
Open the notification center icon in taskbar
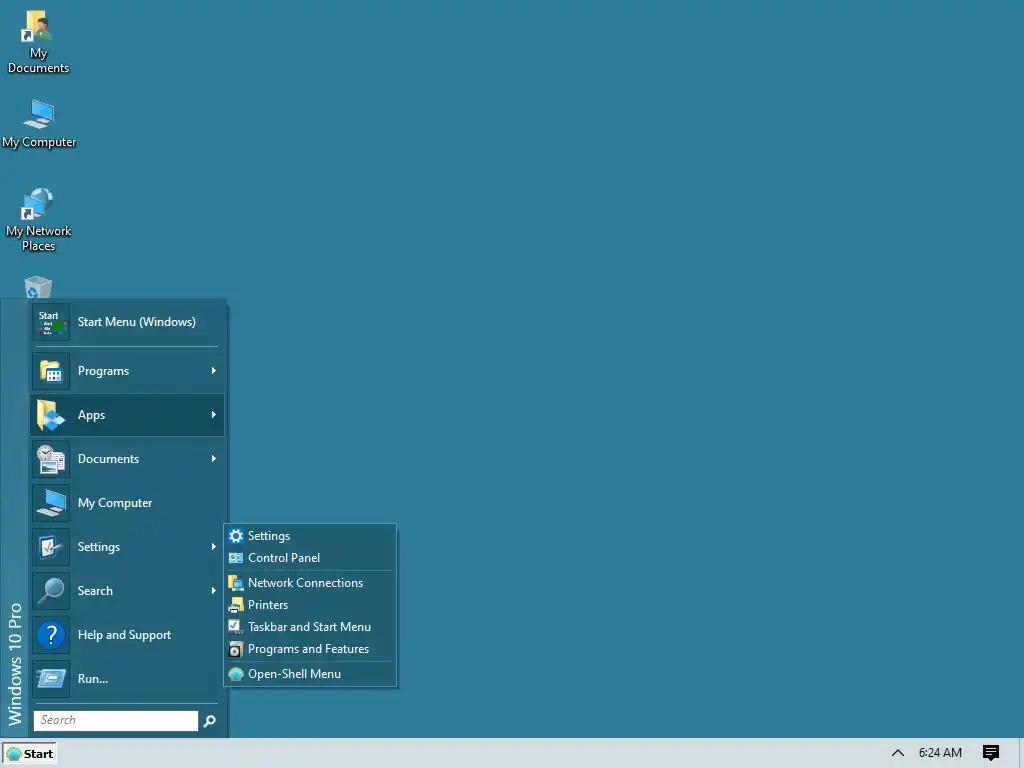tap(991, 753)
